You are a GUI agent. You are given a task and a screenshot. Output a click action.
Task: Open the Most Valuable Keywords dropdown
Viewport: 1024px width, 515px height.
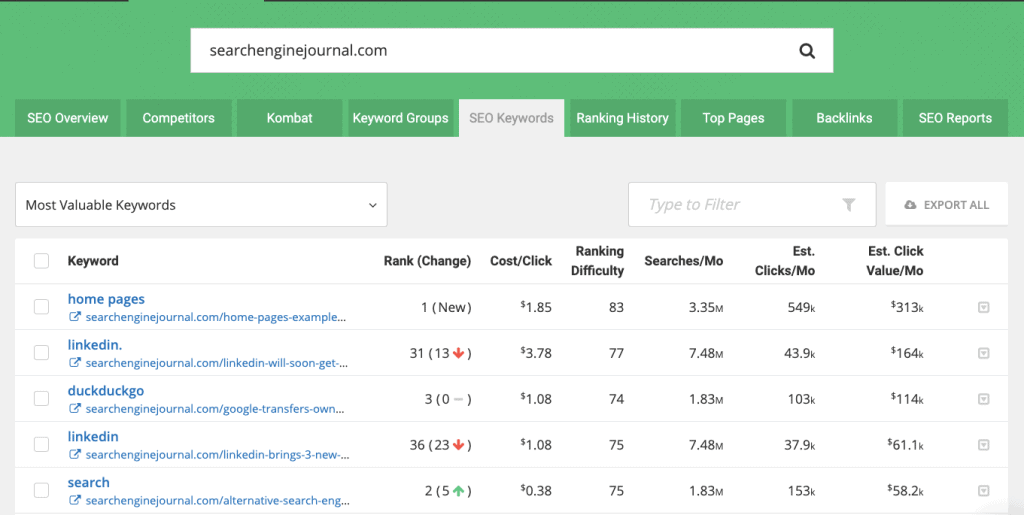pos(201,205)
